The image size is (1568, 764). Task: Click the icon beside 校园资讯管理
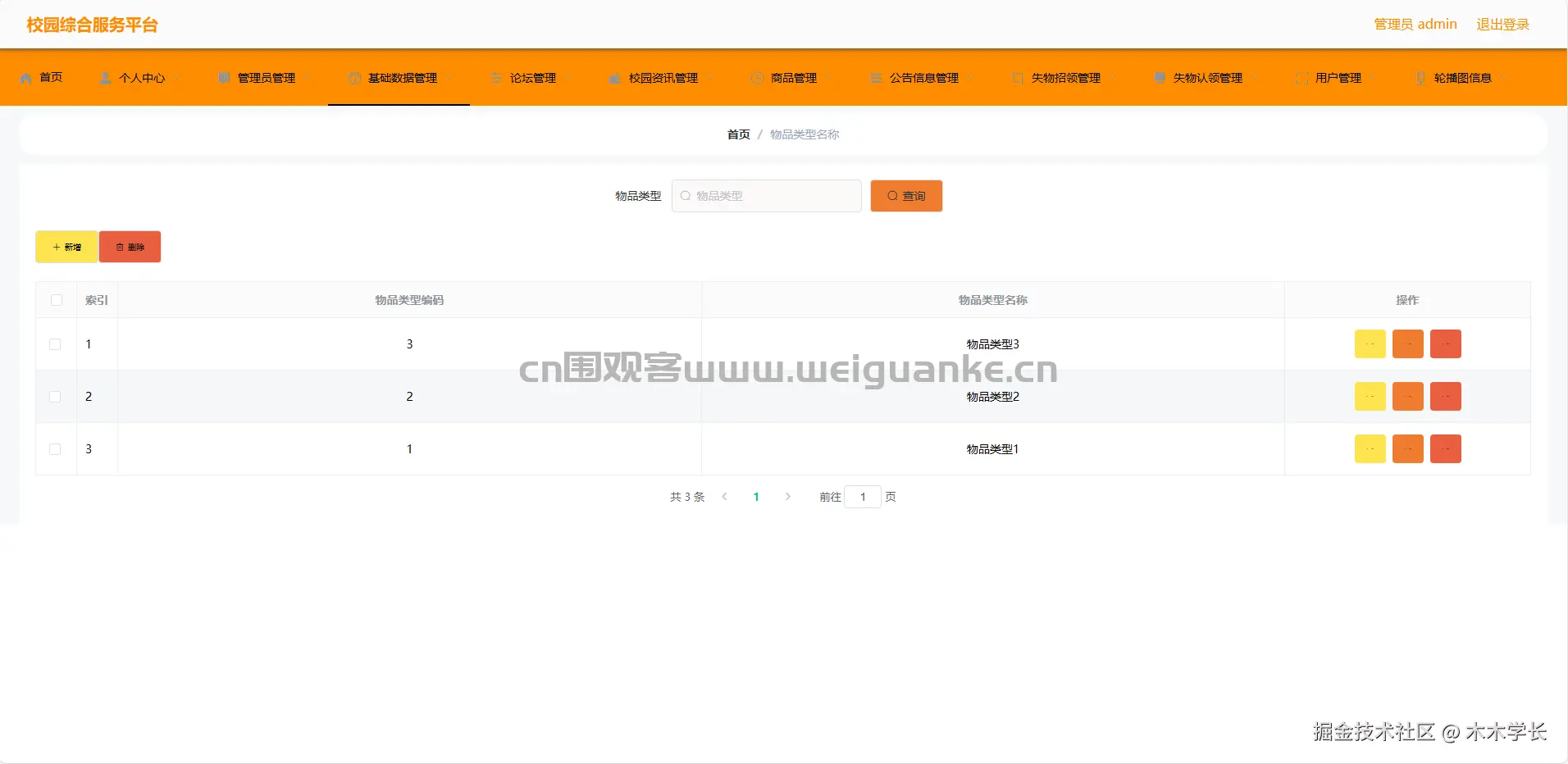pyautogui.click(x=615, y=78)
